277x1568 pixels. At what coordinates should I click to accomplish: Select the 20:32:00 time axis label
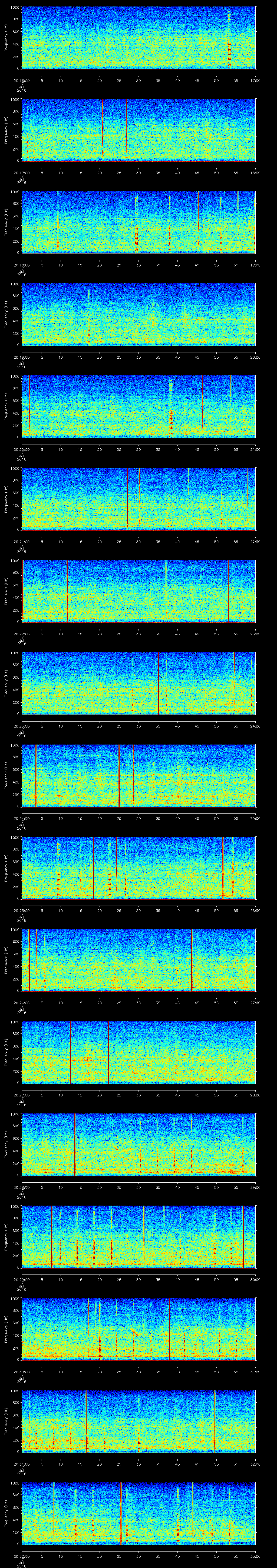click(22, 1555)
